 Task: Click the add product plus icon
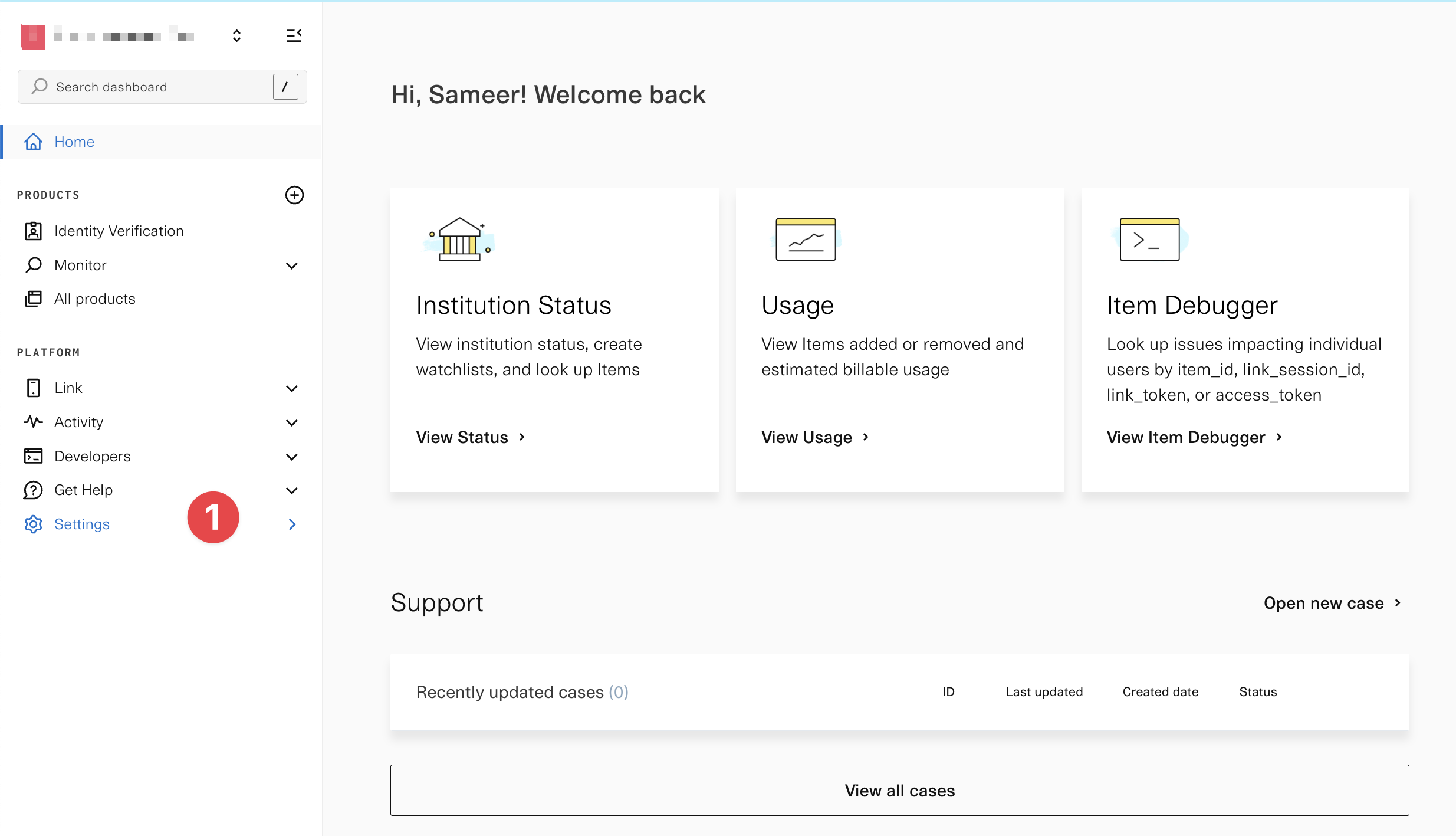tap(294, 195)
